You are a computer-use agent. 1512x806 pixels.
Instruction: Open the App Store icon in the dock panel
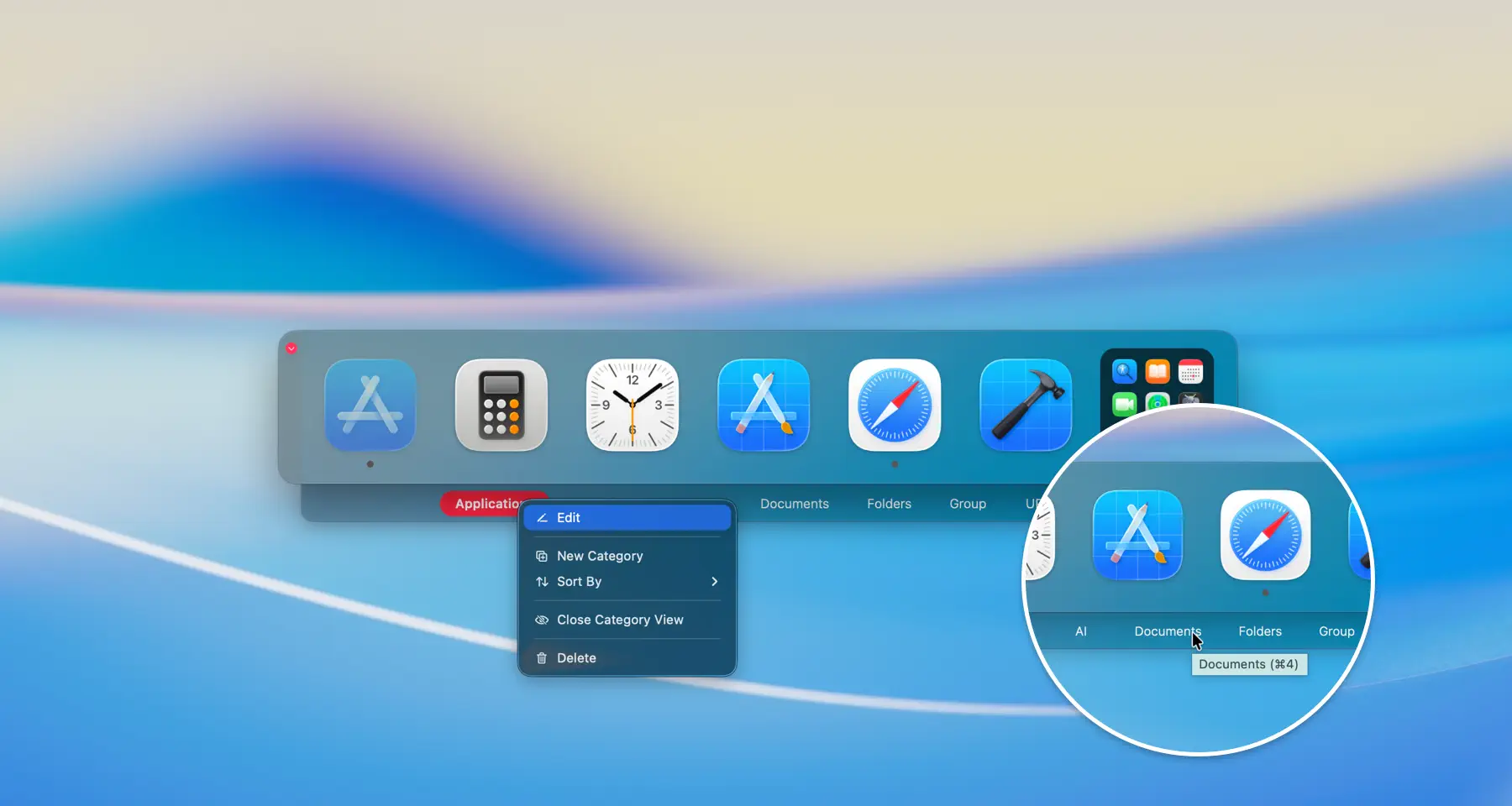coord(370,406)
